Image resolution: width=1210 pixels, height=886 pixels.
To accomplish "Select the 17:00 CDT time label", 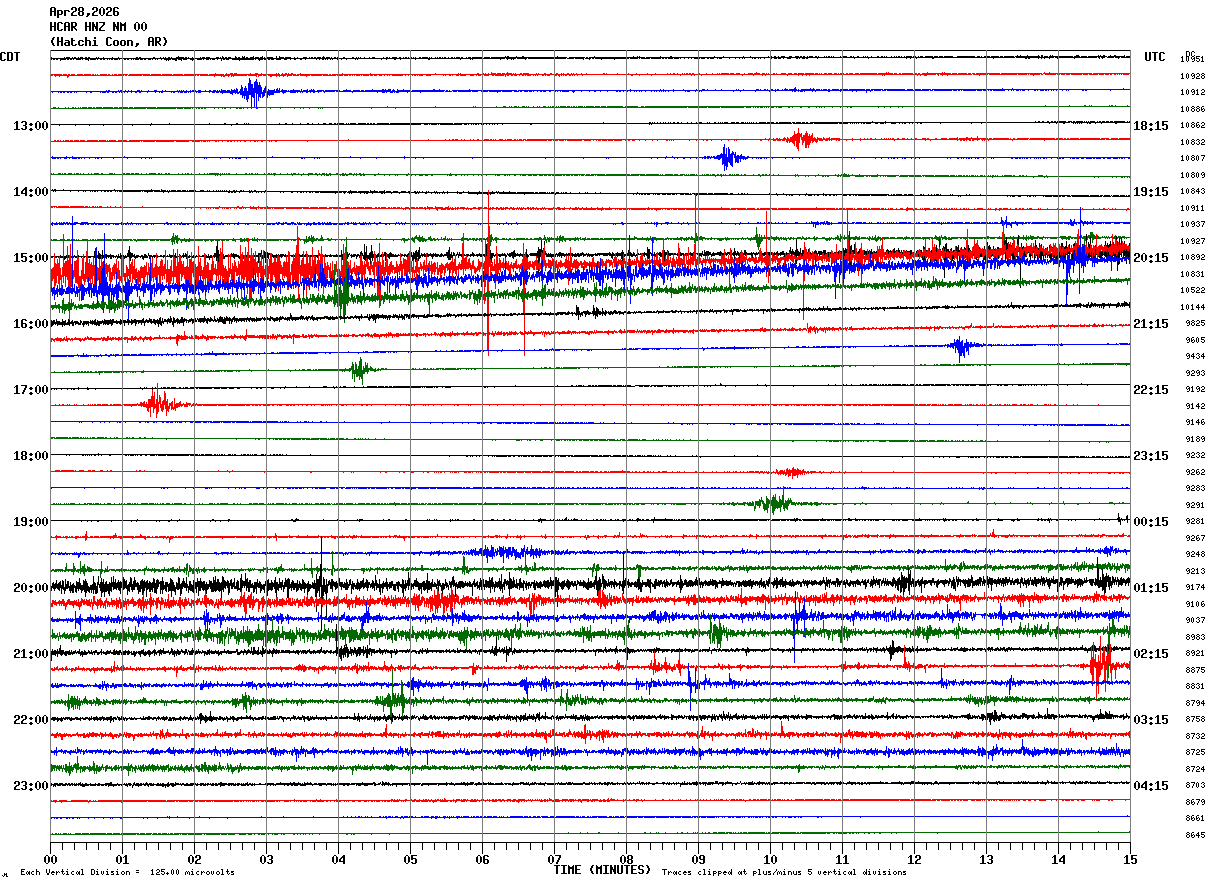I will 30,390.
